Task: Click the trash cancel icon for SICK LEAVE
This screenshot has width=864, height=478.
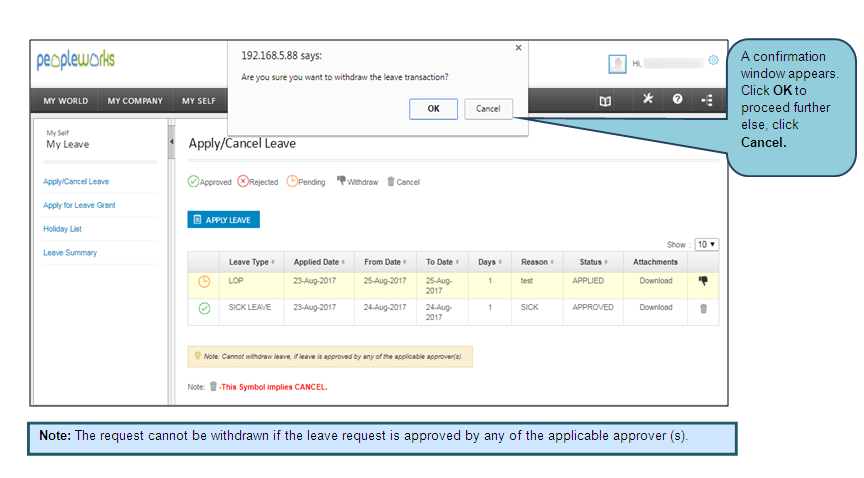Action: pos(703,308)
